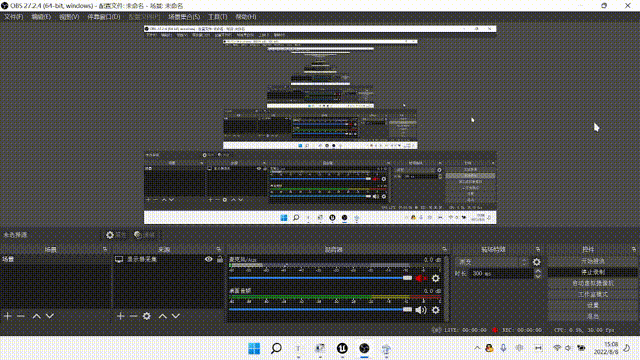Open the 文件(F) File menu

point(13,17)
